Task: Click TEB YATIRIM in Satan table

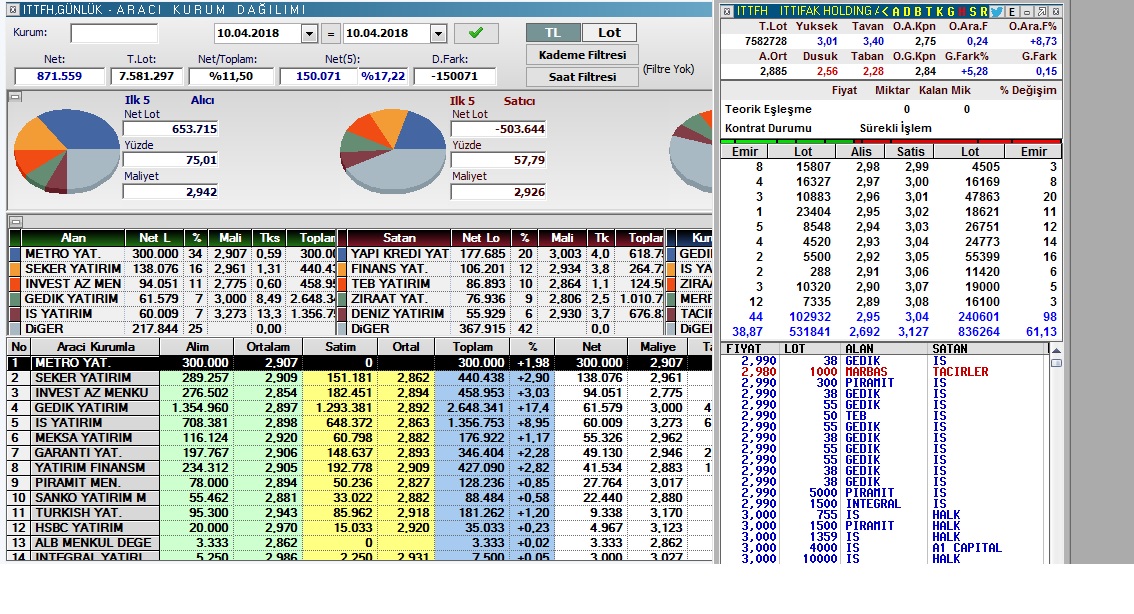Action: (391, 283)
